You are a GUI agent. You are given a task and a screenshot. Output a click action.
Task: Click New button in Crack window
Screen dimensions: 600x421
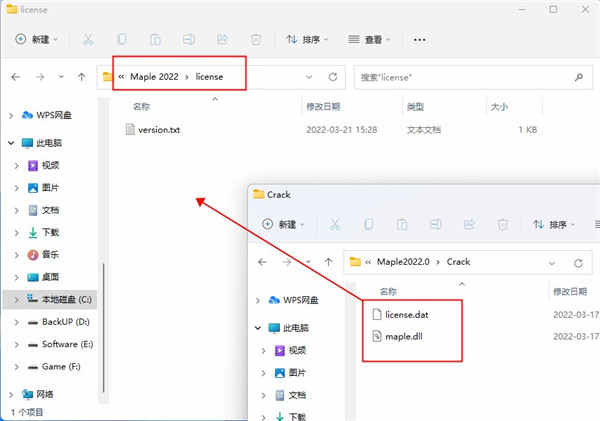point(283,224)
